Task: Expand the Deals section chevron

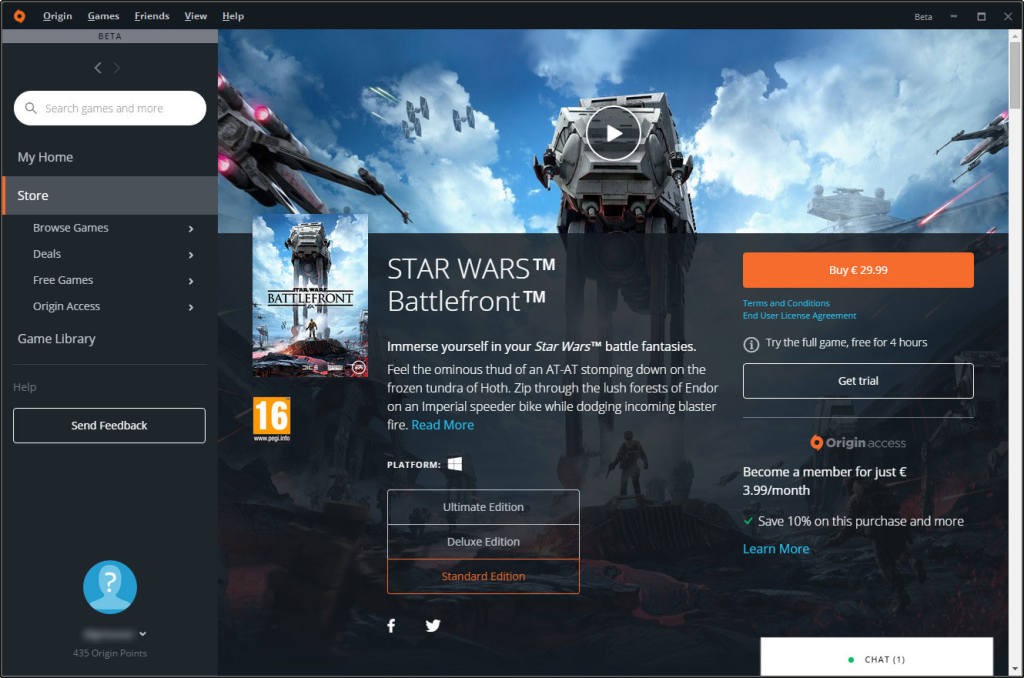Action: (x=190, y=254)
